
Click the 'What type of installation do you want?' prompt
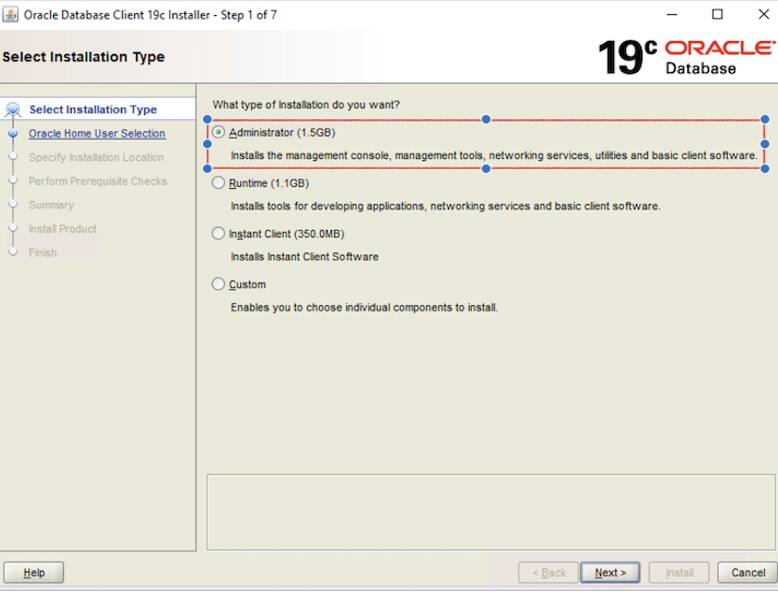[x=306, y=105]
